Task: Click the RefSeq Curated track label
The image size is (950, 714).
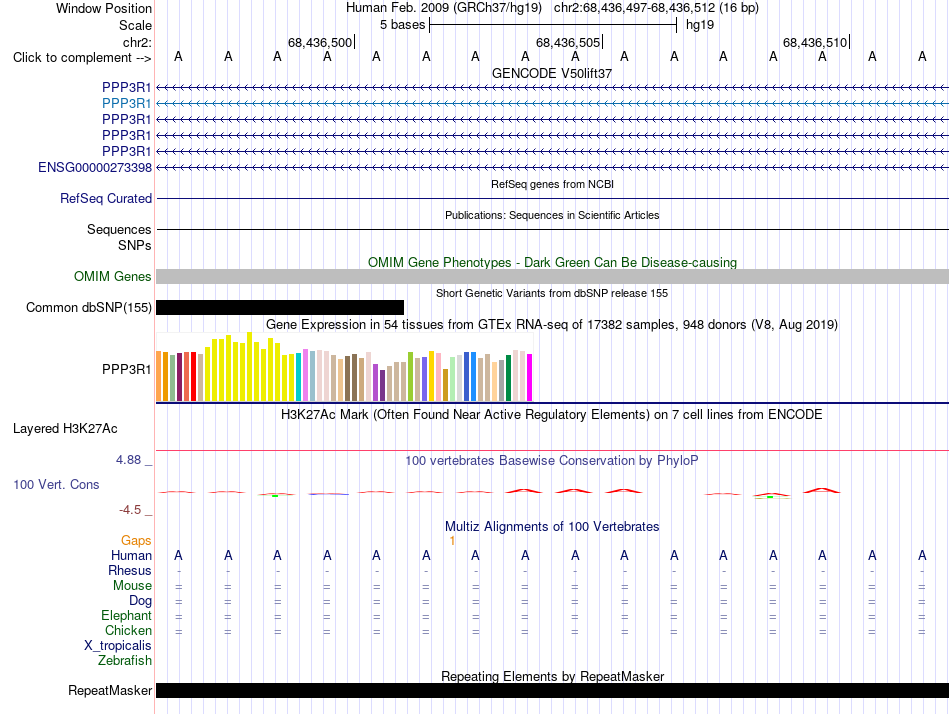Action: coord(106,198)
